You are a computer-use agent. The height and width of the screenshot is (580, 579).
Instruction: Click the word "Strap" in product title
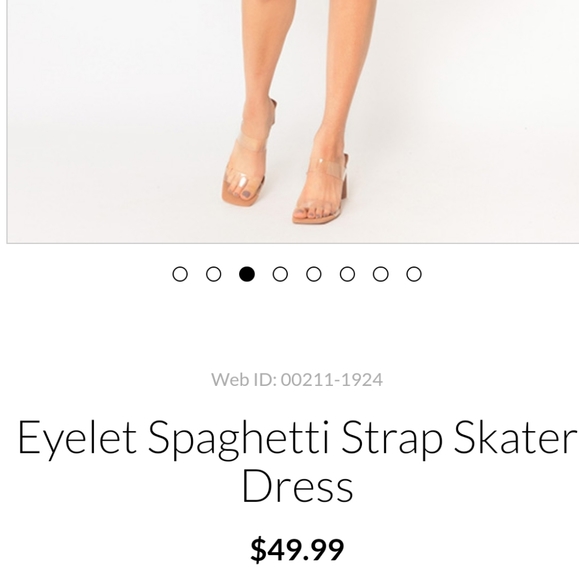(x=391, y=439)
